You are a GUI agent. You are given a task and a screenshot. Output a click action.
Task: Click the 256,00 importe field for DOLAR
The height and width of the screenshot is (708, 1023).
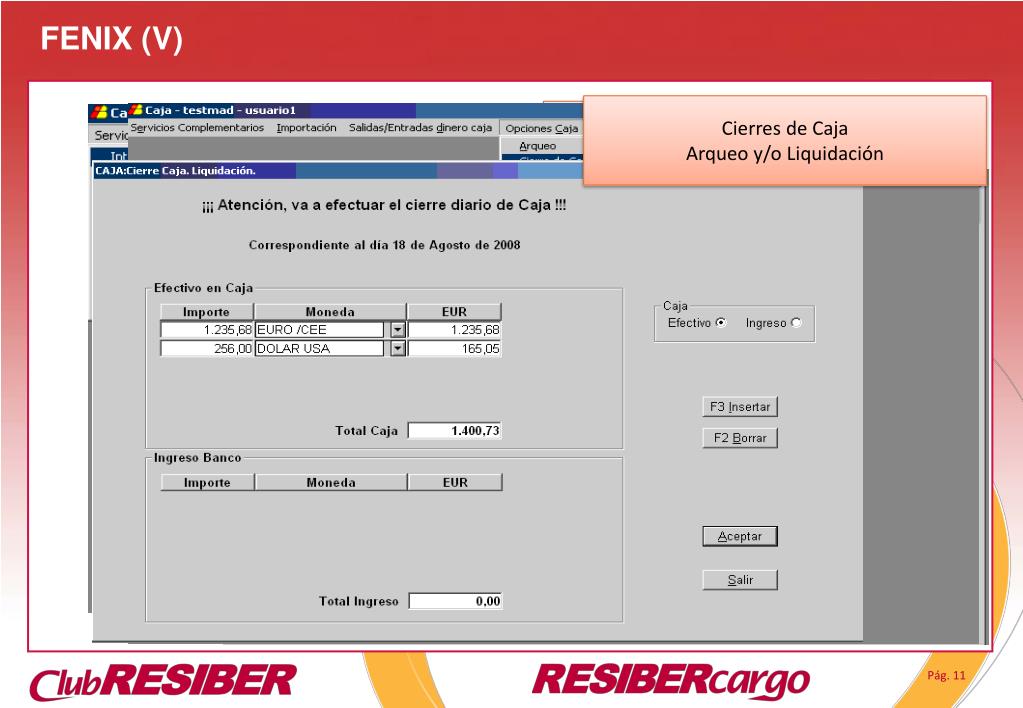[207, 349]
